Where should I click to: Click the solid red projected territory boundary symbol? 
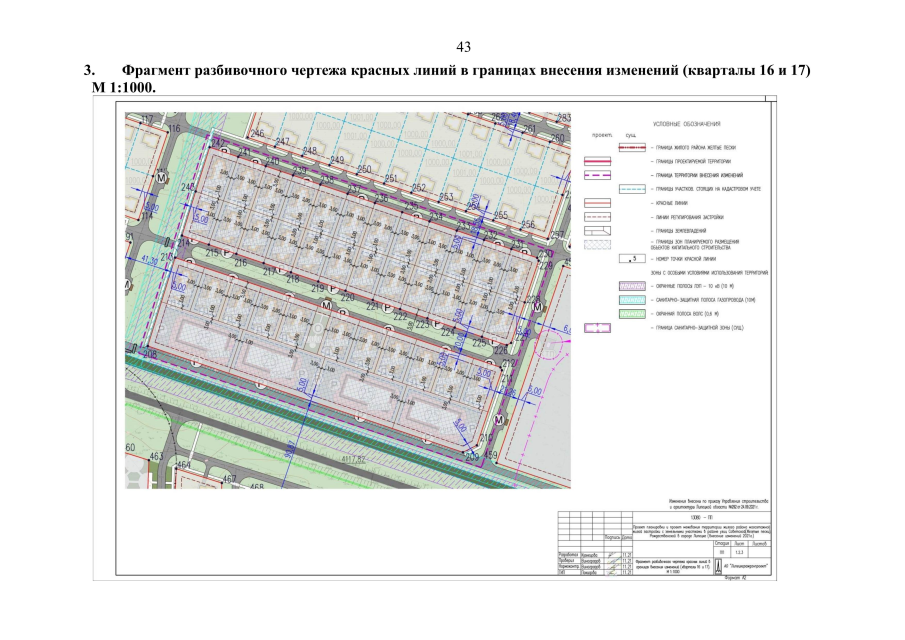click(597, 162)
